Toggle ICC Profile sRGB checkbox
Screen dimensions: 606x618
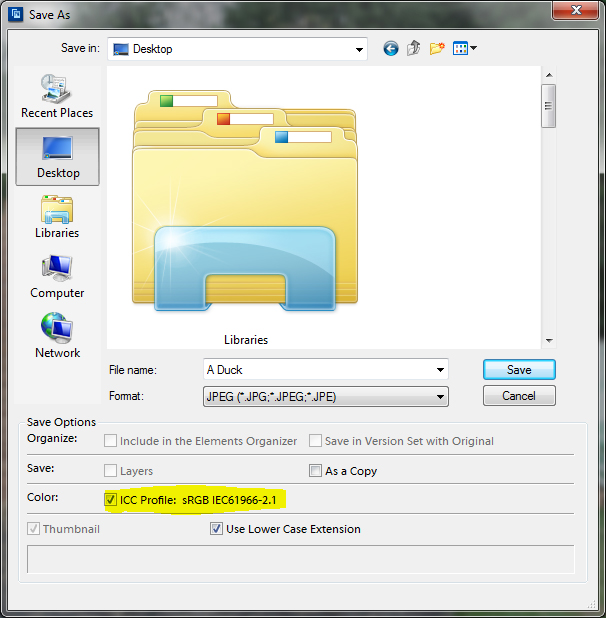(110, 500)
